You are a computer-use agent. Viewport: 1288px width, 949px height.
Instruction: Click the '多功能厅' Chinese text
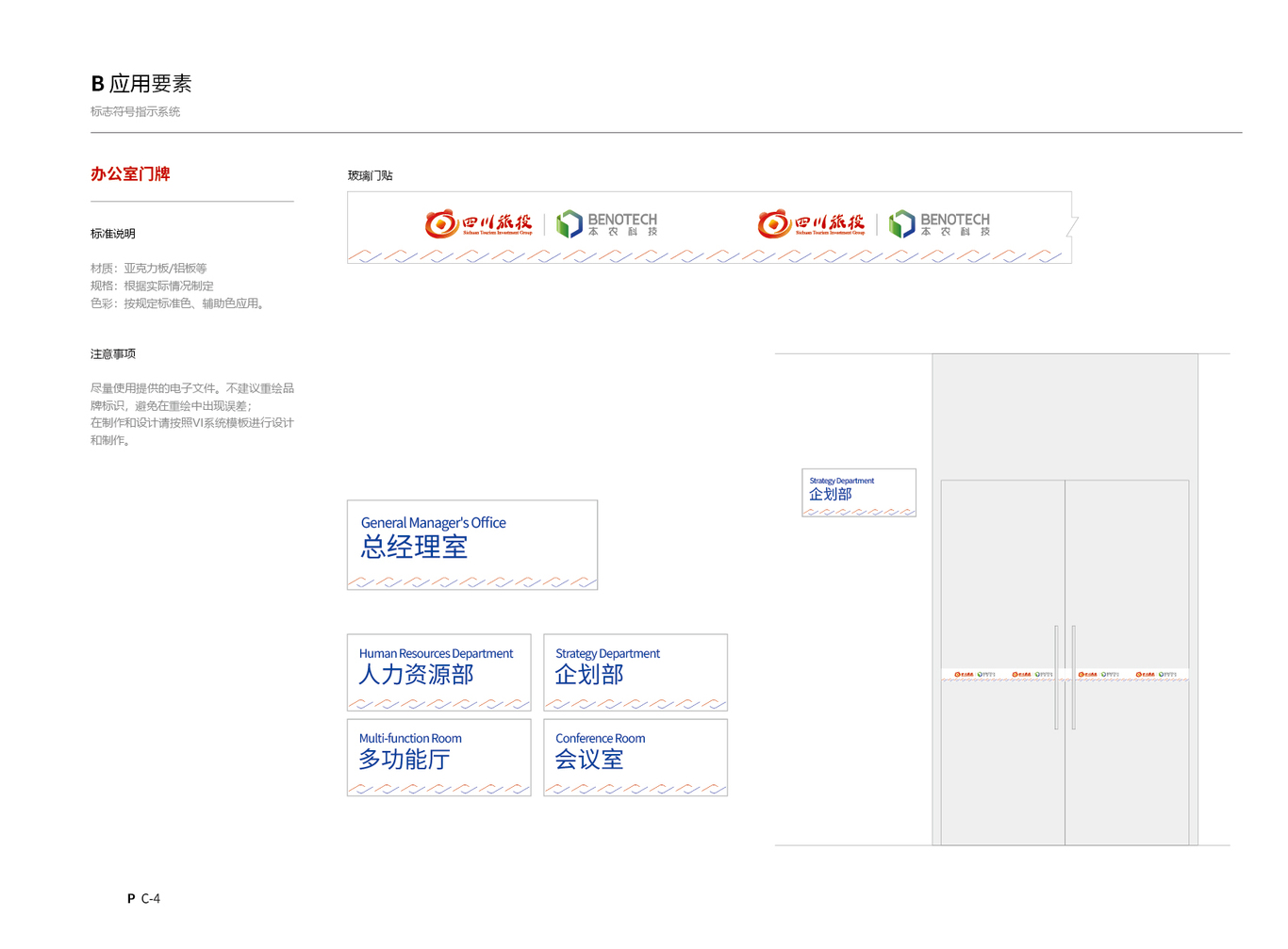click(405, 760)
